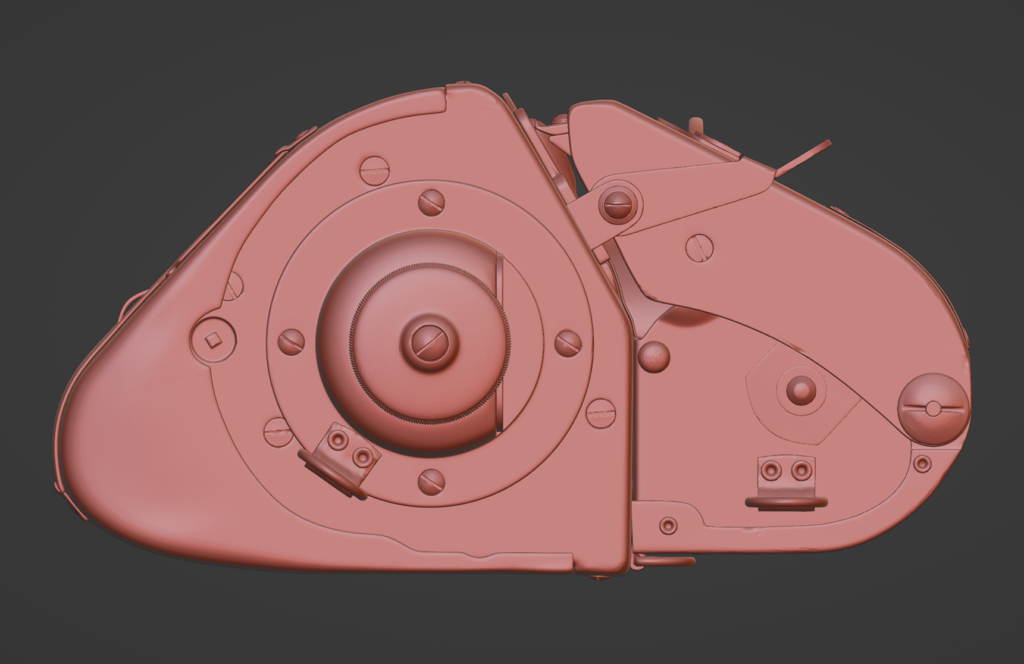Click the hinge screw at the top right
Viewport: 1024px width, 664px height.
tap(618, 204)
